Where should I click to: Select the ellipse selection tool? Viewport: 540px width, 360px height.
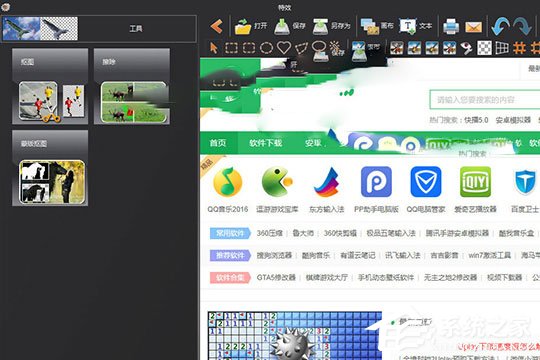point(266,48)
